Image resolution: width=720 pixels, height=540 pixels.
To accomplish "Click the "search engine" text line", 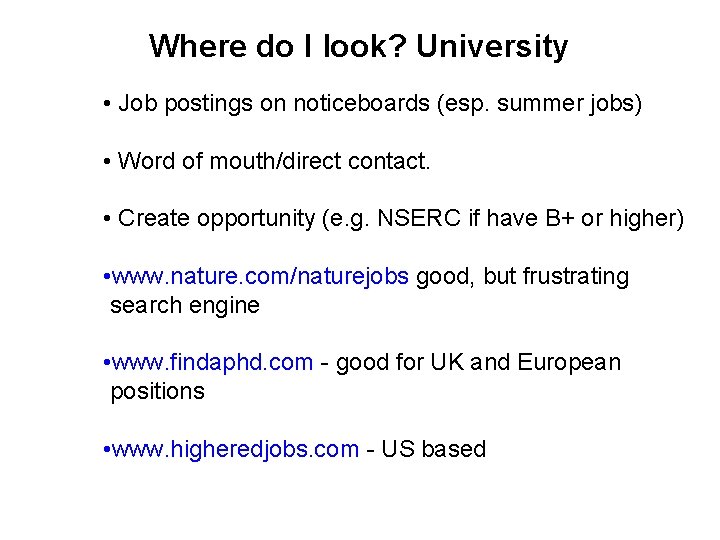I will pyautogui.click(x=184, y=305).
